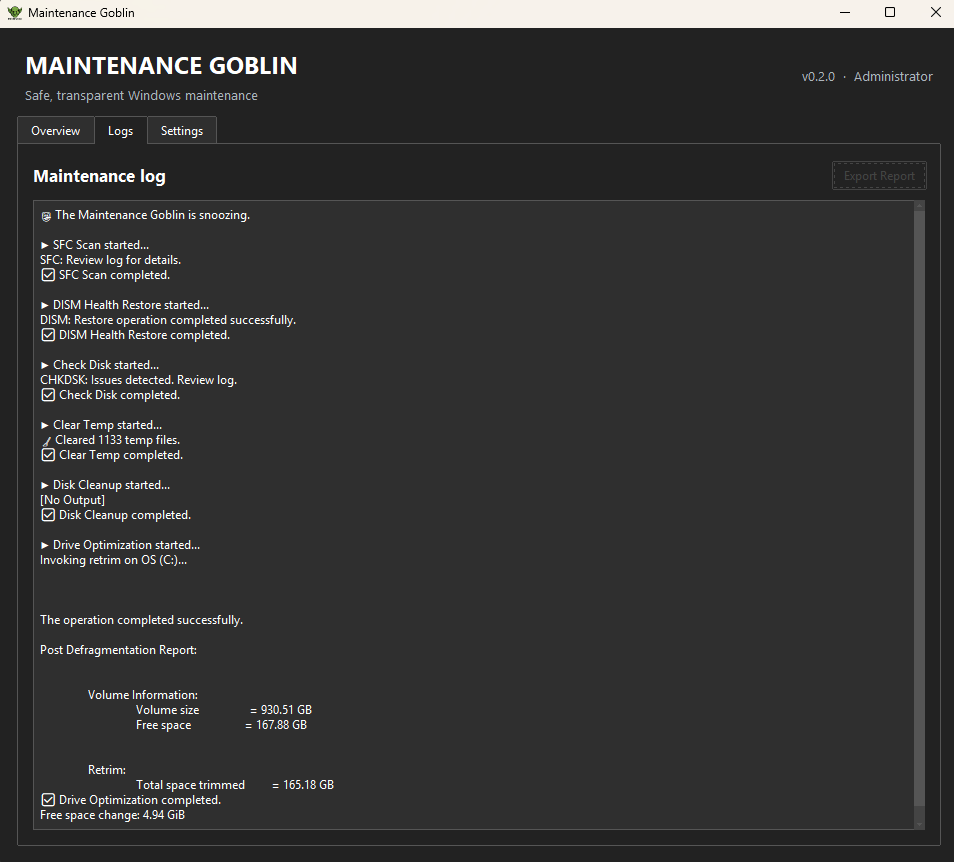This screenshot has height=862, width=954.
Task: Close the Maintenance Goblin window
Action: 936,13
